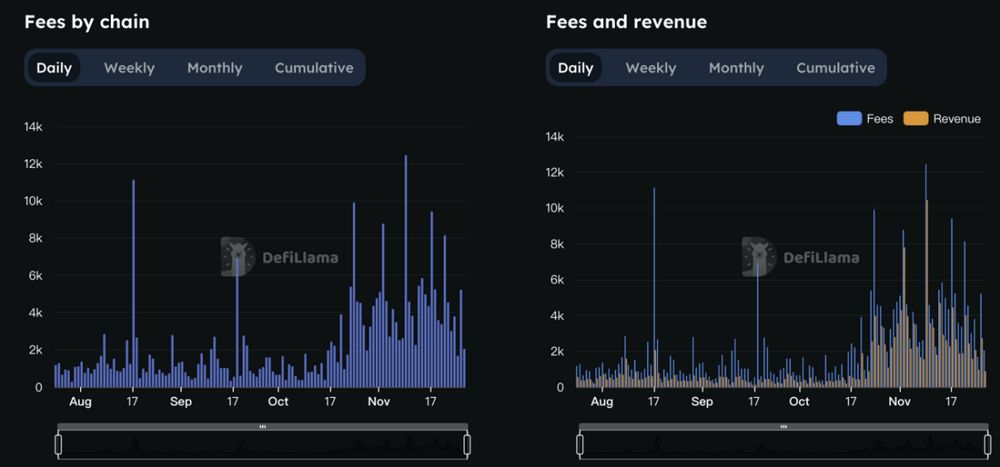Open Cumulative view in Fees and revenue
This screenshot has height=467, width=1000.
835,68
